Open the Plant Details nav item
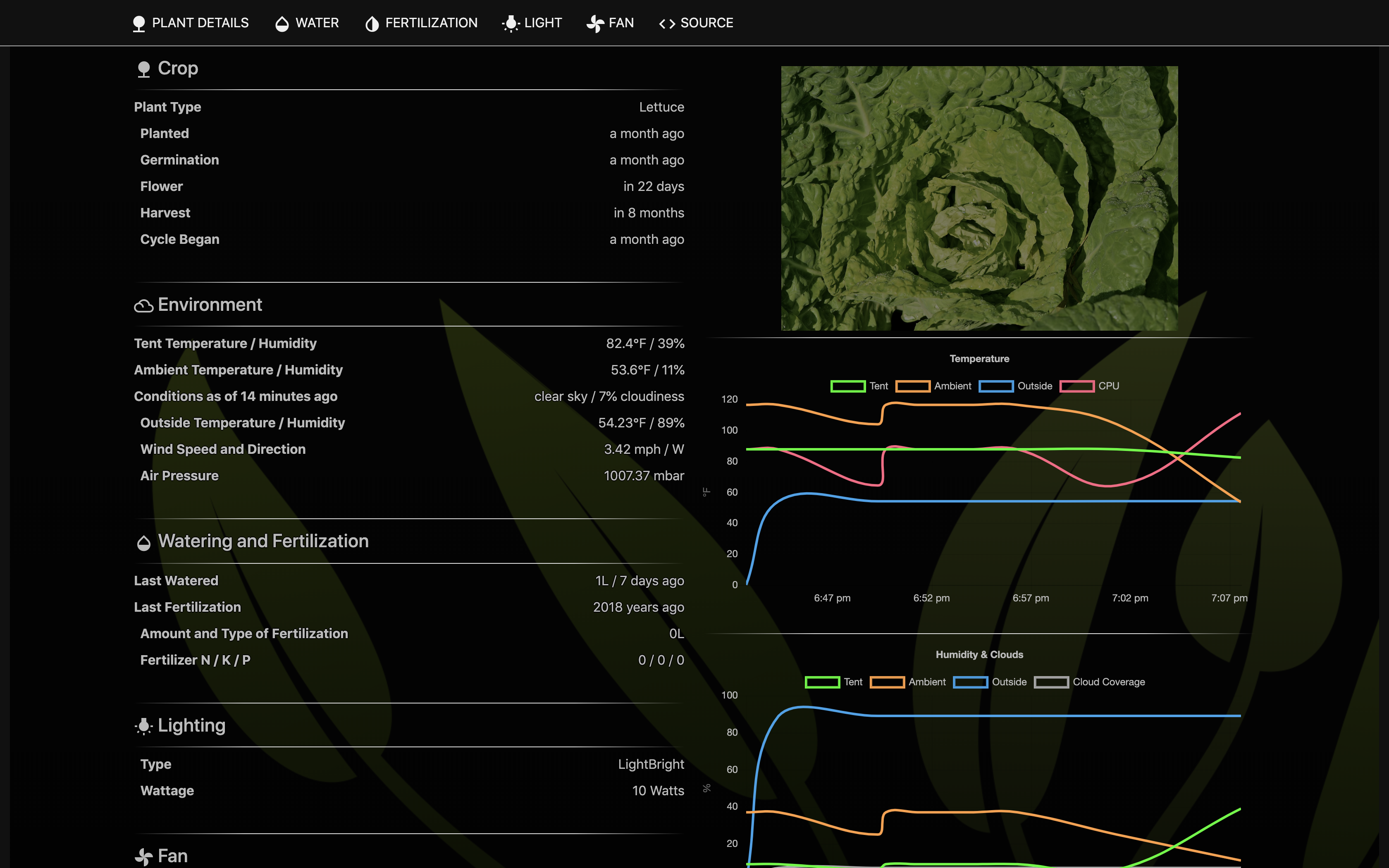 pos(191,23)
